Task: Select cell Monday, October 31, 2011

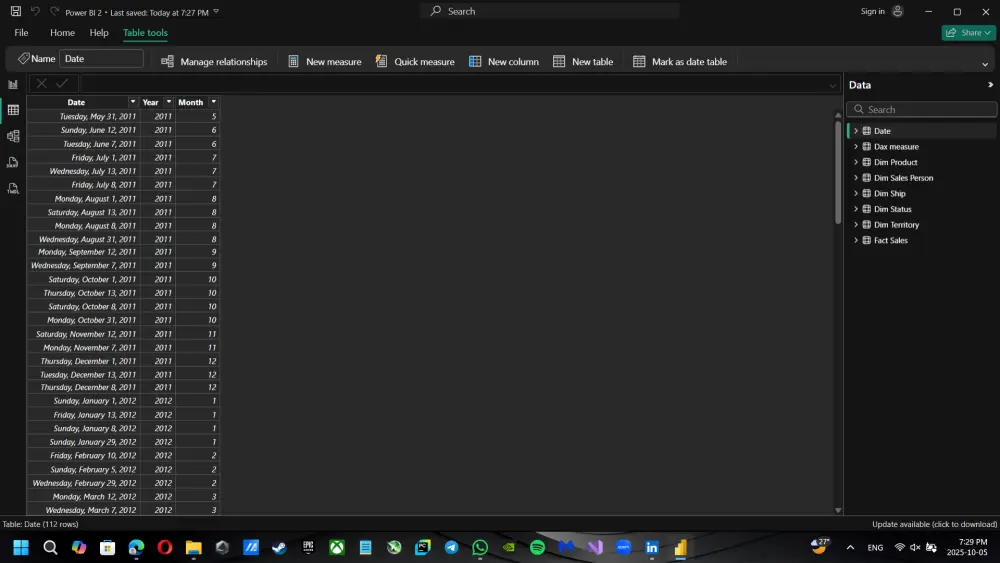Action: click(x=84, y=320)
